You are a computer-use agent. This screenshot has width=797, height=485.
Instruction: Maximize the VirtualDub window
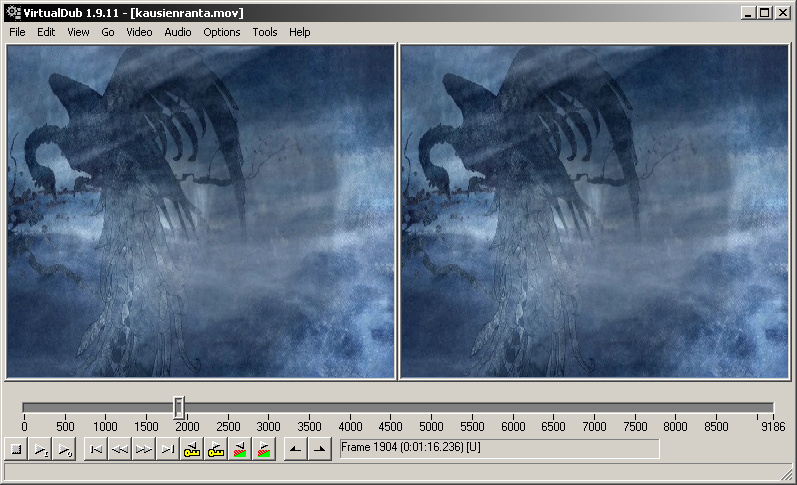pos(764,13)
